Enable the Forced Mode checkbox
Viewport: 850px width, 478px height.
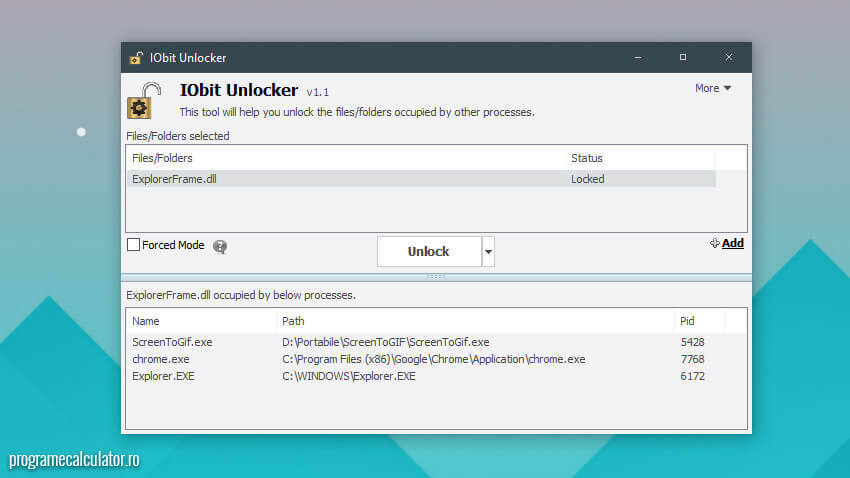133,245
